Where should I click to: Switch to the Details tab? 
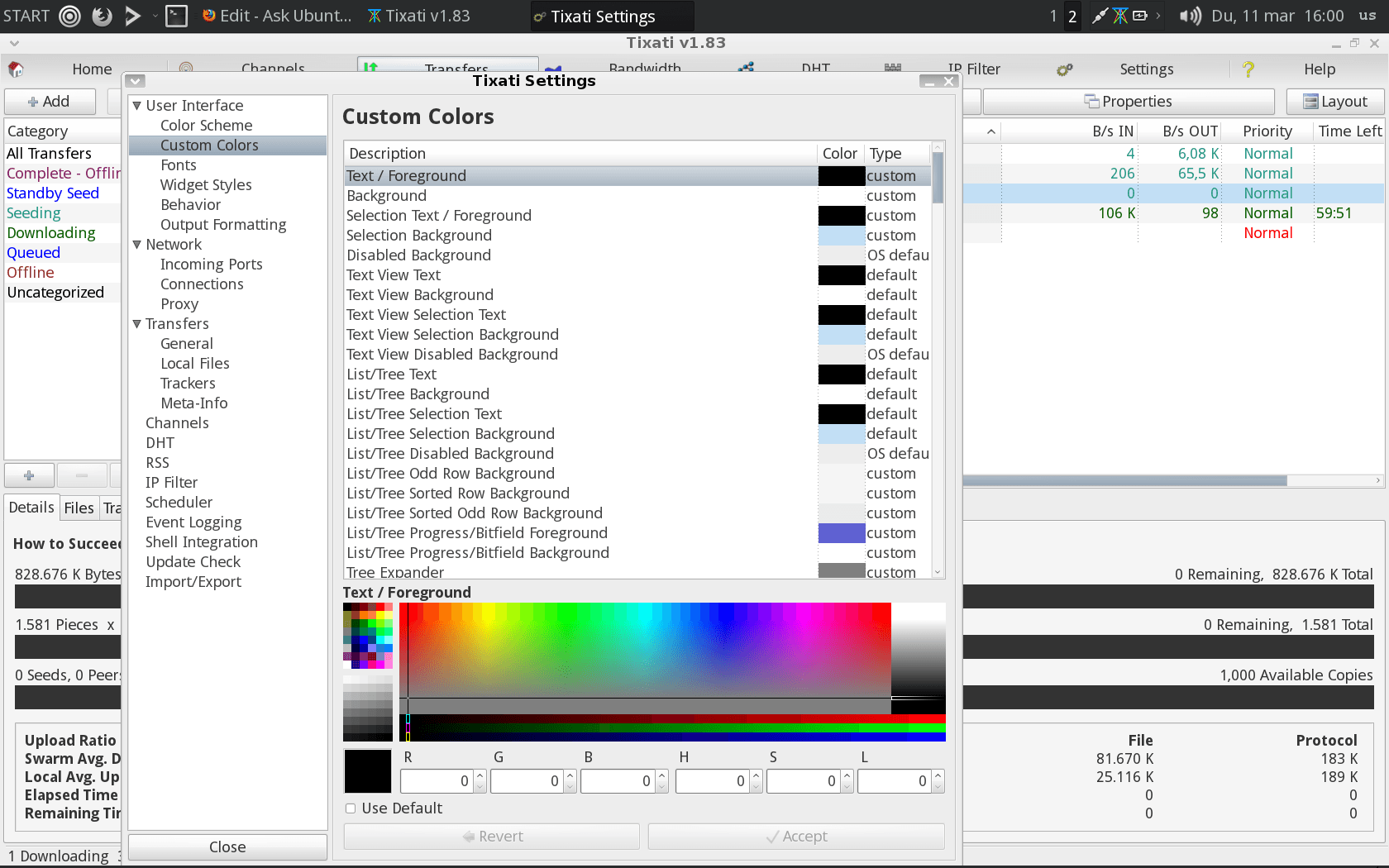click(31, 508)
